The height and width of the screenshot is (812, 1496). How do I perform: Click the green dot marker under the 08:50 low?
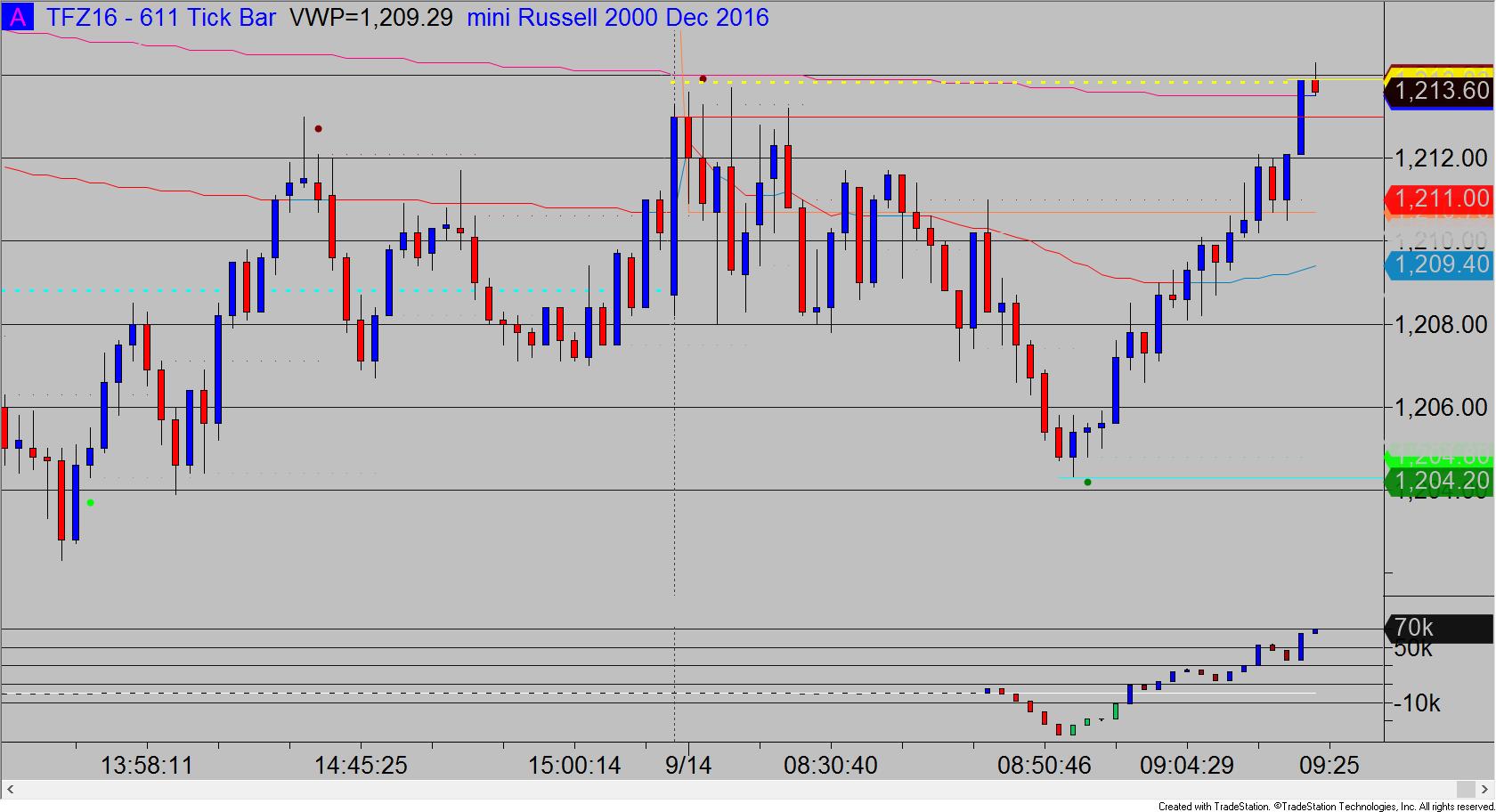1087,483
